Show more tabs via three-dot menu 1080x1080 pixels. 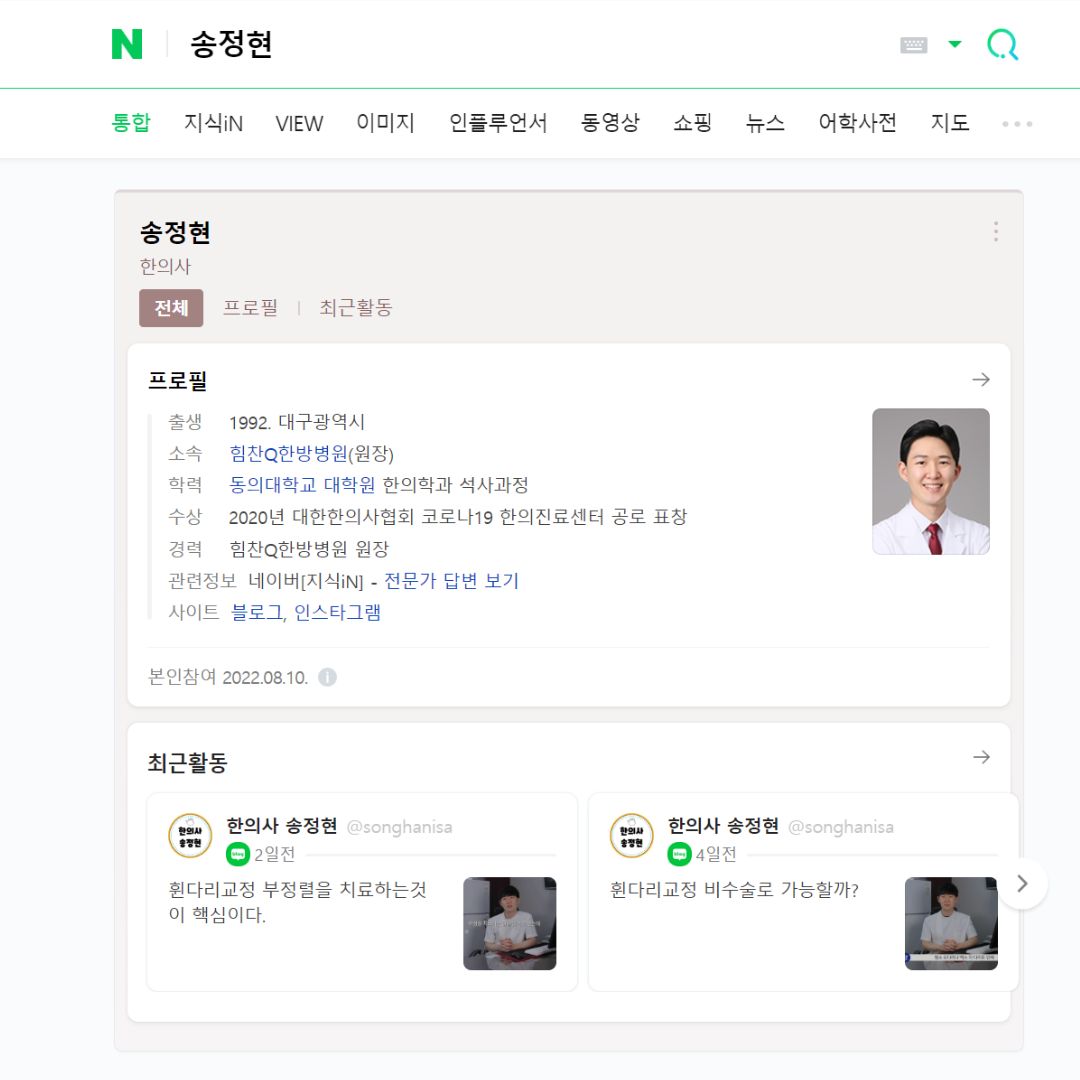(x=1017, y=124)
